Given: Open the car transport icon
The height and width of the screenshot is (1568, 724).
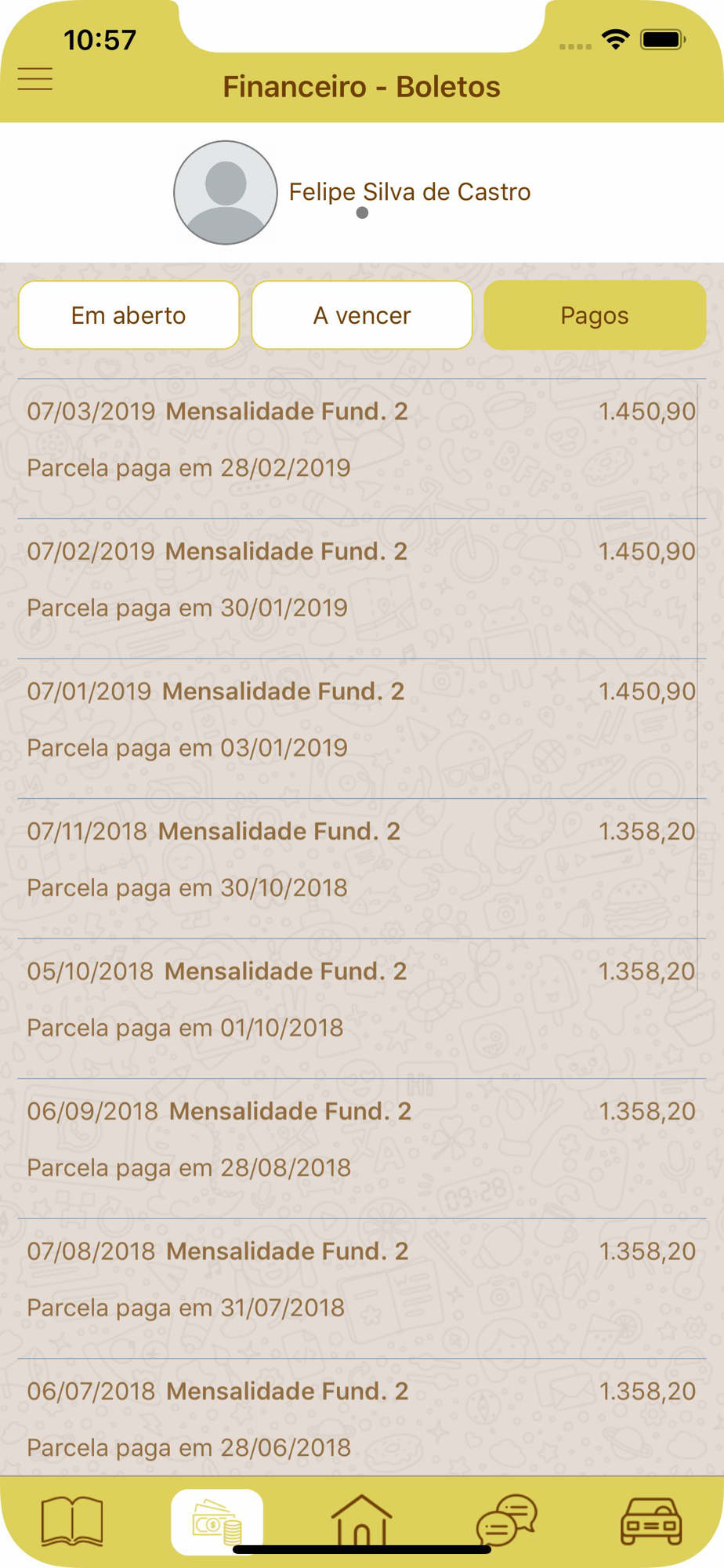Looking at the screenshot, I should (x=651, y=1522).
